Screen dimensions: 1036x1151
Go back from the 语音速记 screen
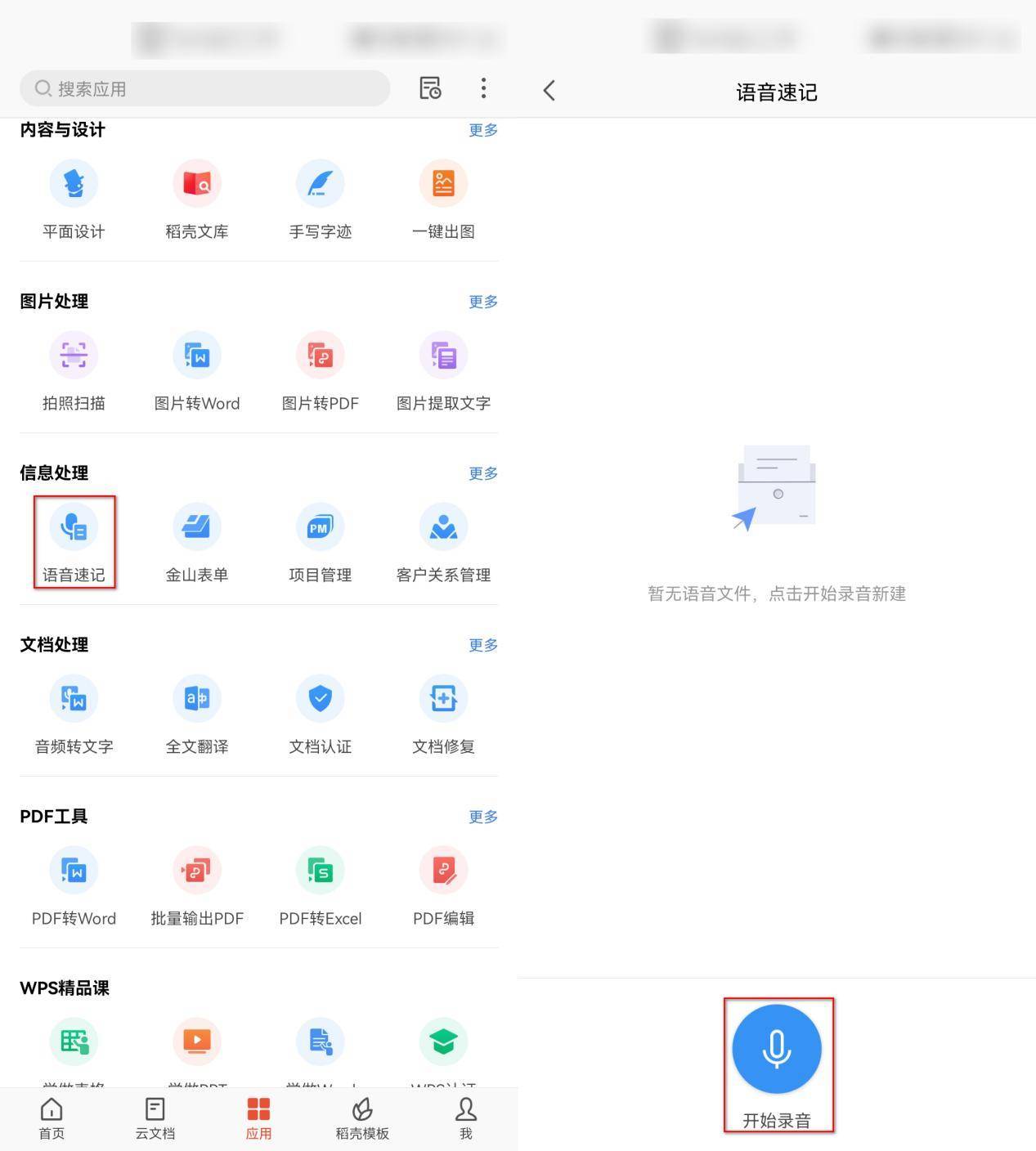click(x=549, y=90)
